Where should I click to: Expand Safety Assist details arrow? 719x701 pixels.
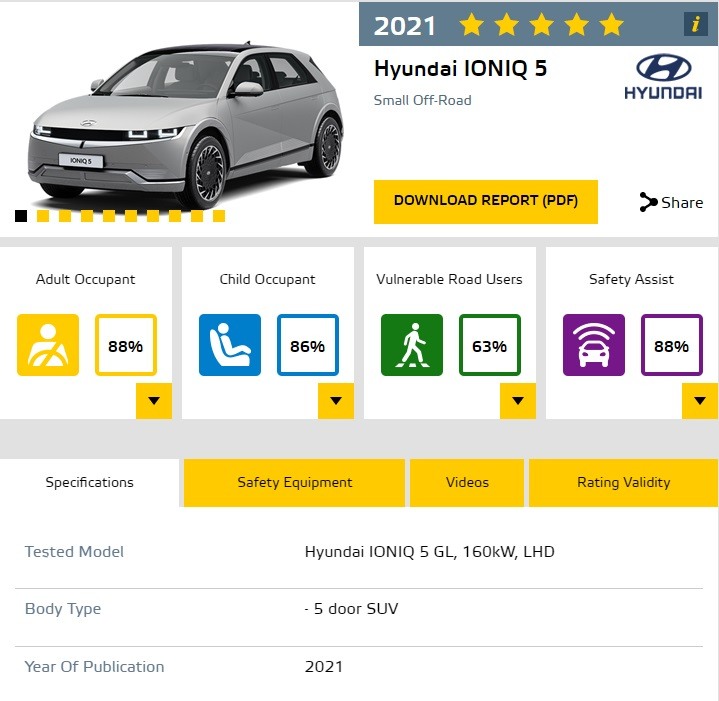tap(700, 401)
